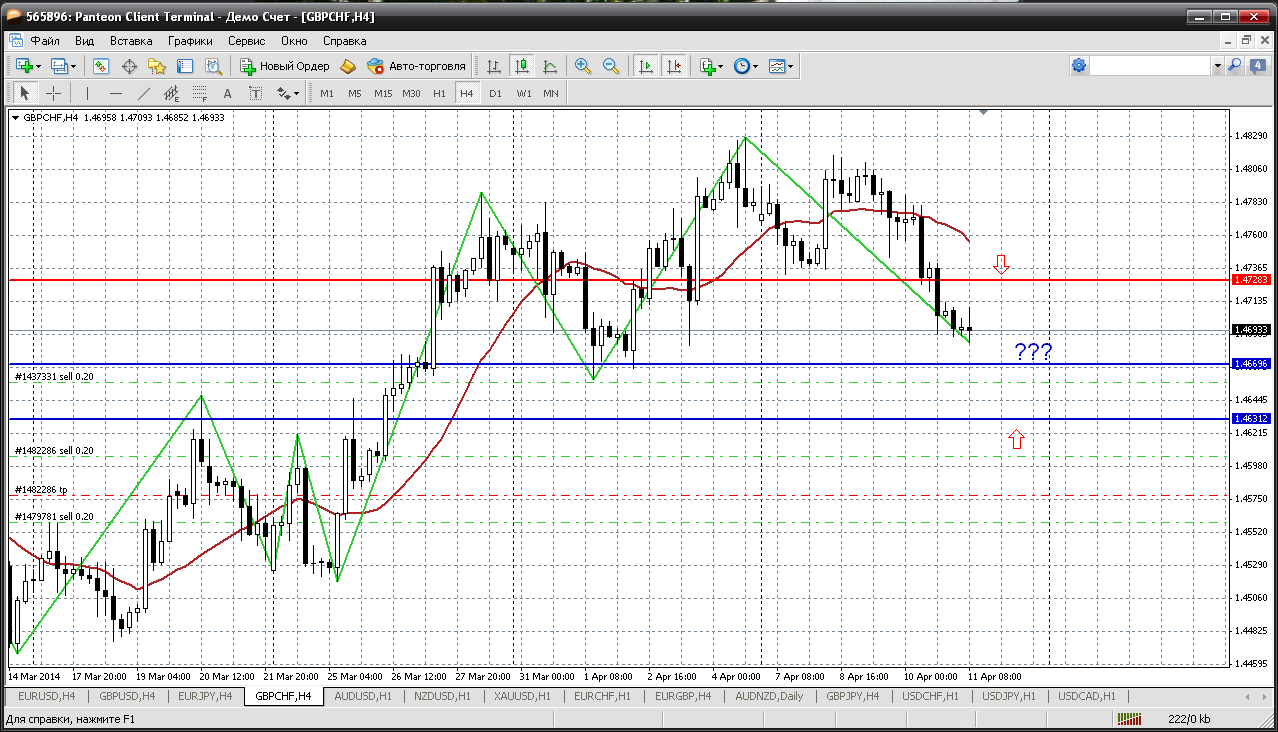Click the application icon beside Файл menu
The width and height of the screenshot is (1278, 732).
(16, 41)
